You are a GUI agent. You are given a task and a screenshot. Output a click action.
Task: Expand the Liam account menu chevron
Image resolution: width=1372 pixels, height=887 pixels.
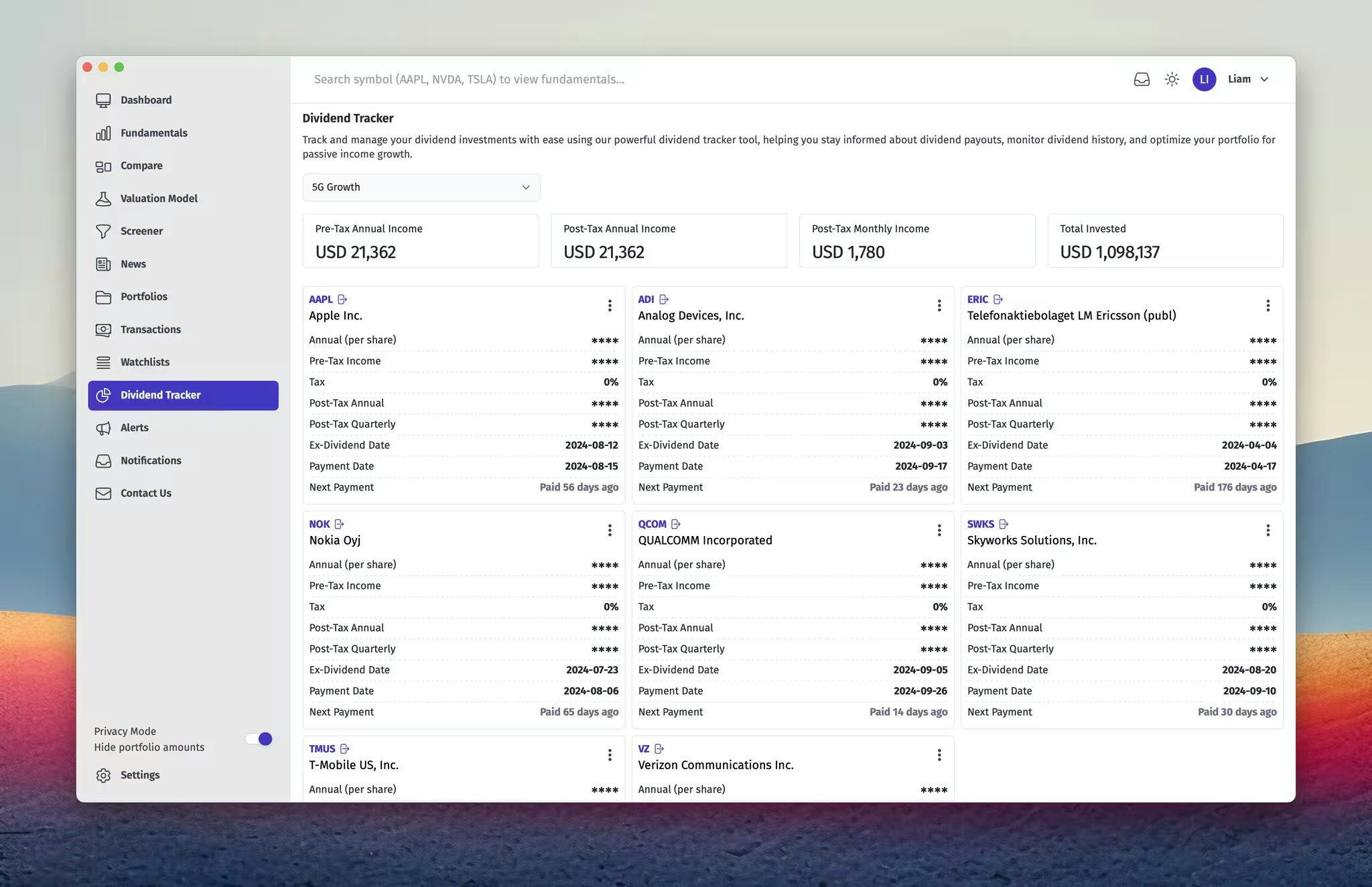tap(1264, 79)
